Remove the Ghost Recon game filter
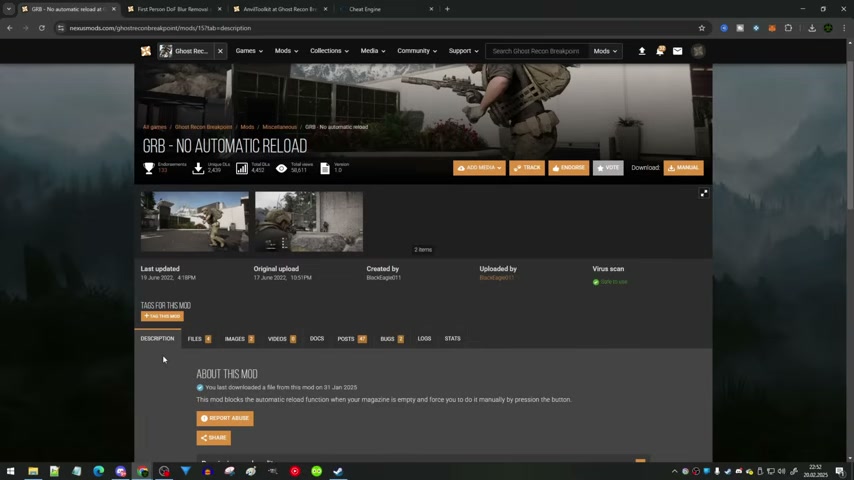Image resolution: width=854 pixels, height=480 pixels. click(x=220, y=51)
